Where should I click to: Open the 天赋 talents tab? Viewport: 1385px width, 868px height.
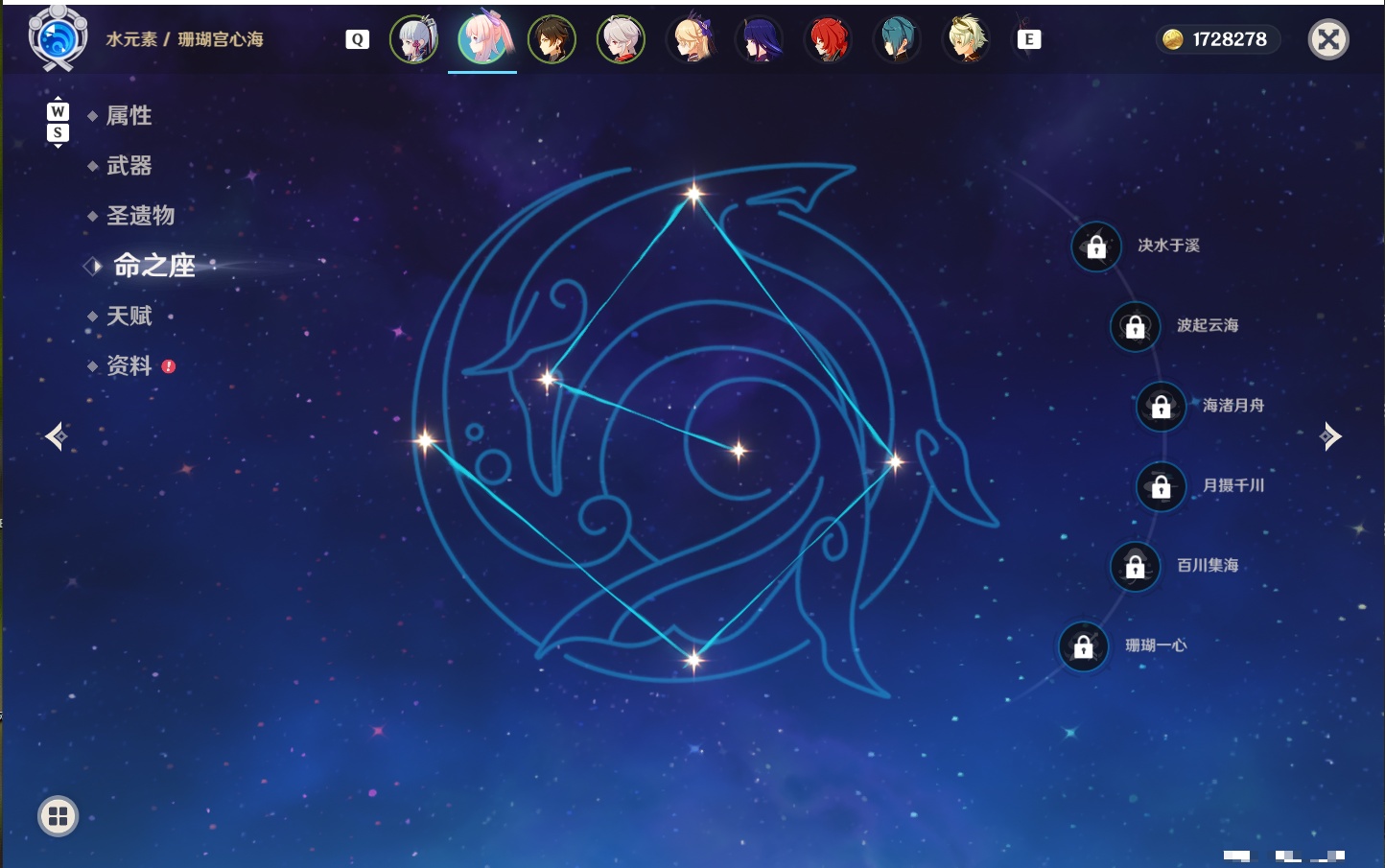(x=129, y=316)
